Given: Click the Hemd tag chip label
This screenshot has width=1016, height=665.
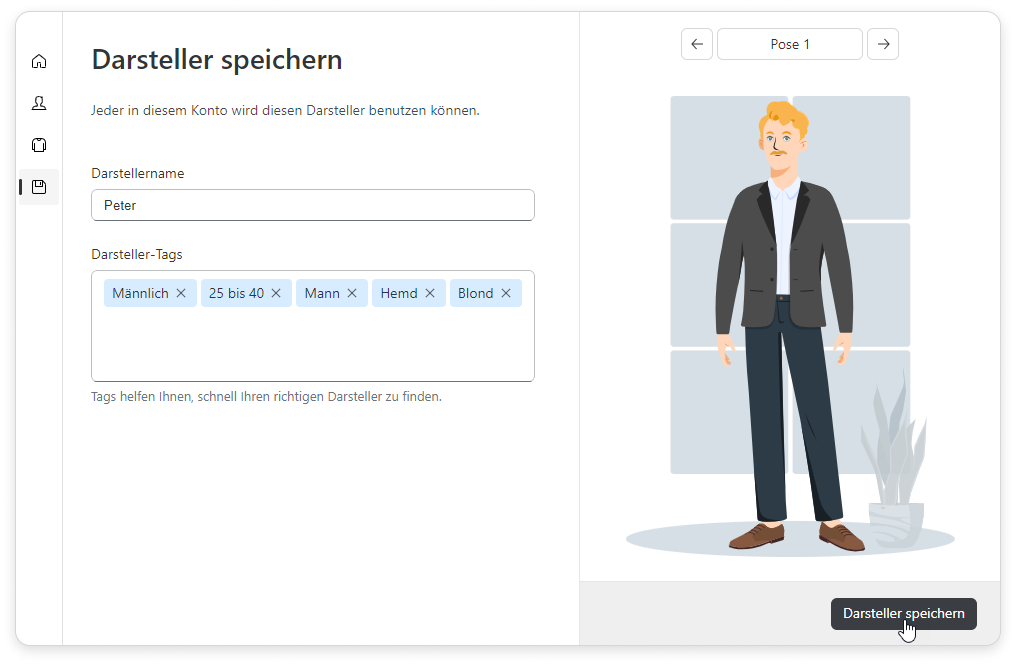Looking at the screenshot, I should (x=399, y=293).
